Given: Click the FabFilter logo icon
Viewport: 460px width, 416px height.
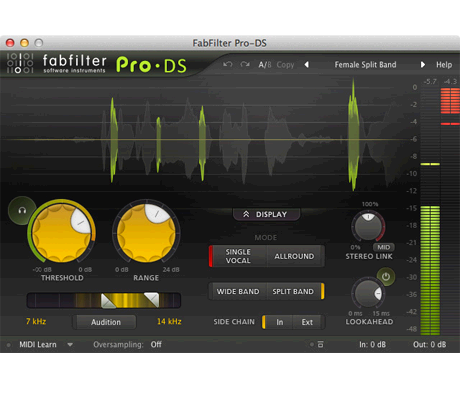Looking at the screenshot, I should click(x=20, y=63).
